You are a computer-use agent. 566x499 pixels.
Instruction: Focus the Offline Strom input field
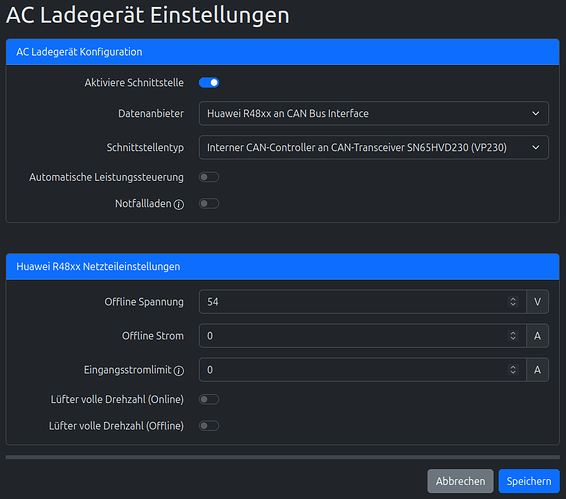362,335
